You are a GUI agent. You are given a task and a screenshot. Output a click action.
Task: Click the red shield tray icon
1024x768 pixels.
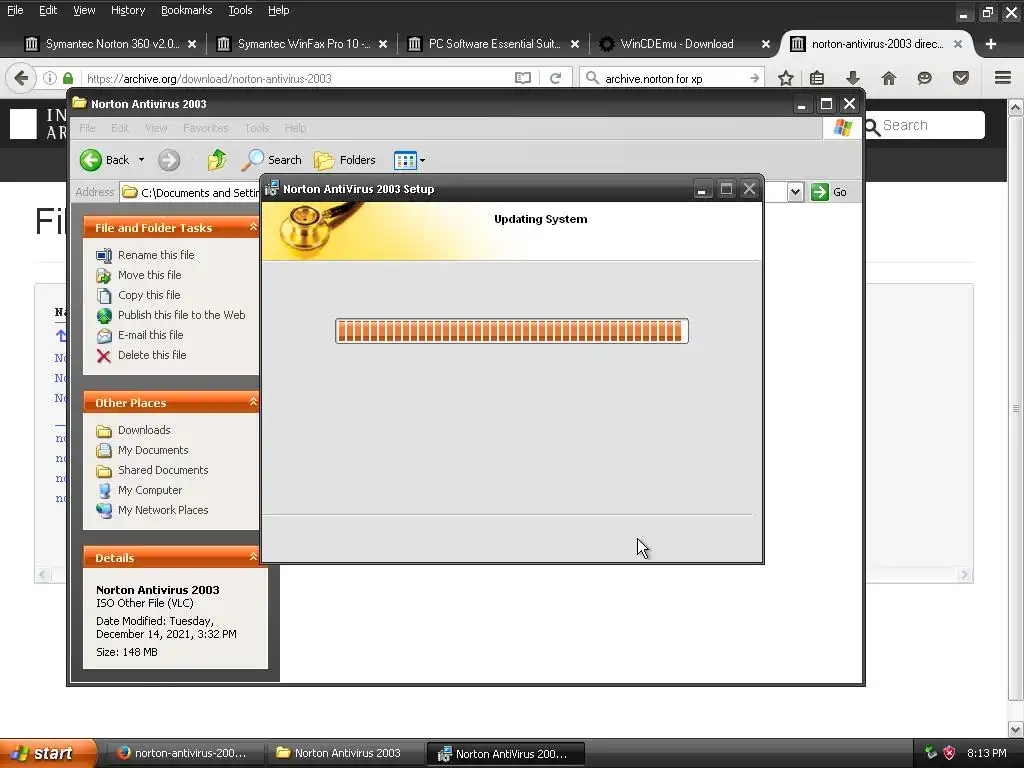pos(950,753)
